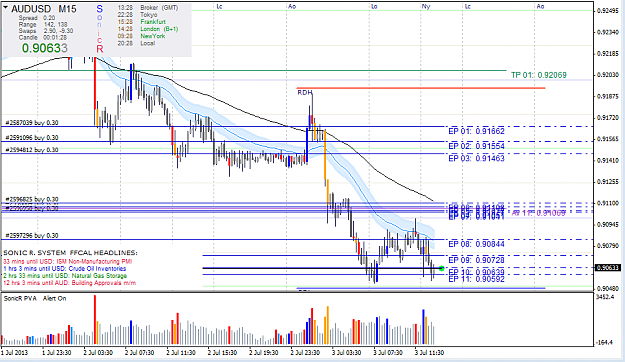Click the AUDUSD M15 symbol title
Screen dimensions: 625x362
coord(44,9)
